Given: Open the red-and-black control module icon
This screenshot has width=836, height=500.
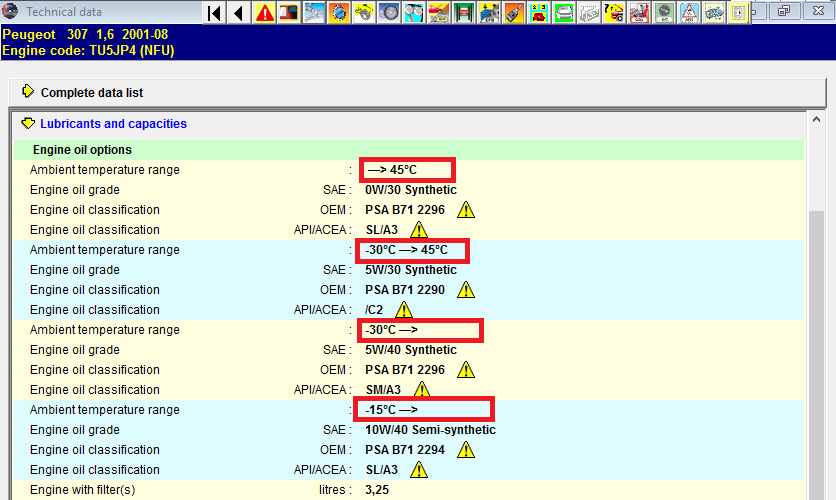Looking at the screenshot, I should click(x=289, y=12).
